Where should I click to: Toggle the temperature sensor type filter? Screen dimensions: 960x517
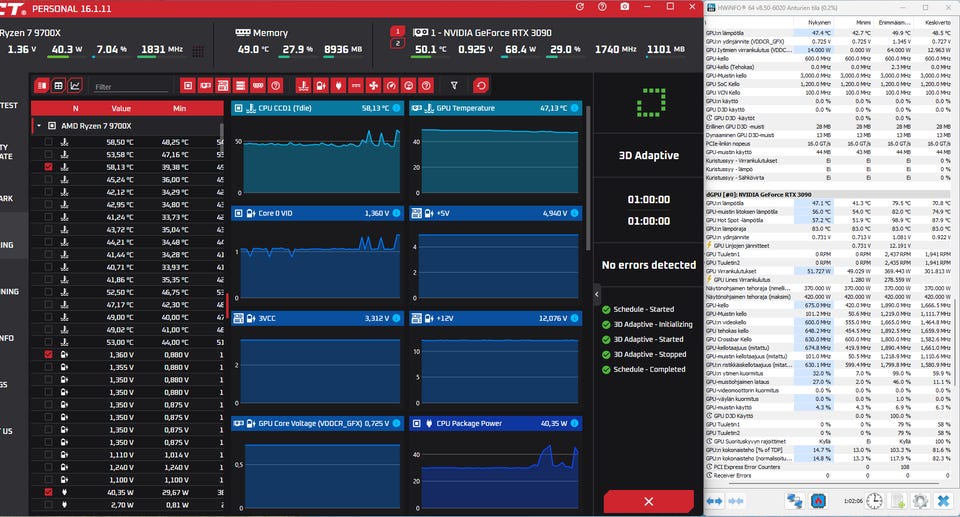(303, 86)
